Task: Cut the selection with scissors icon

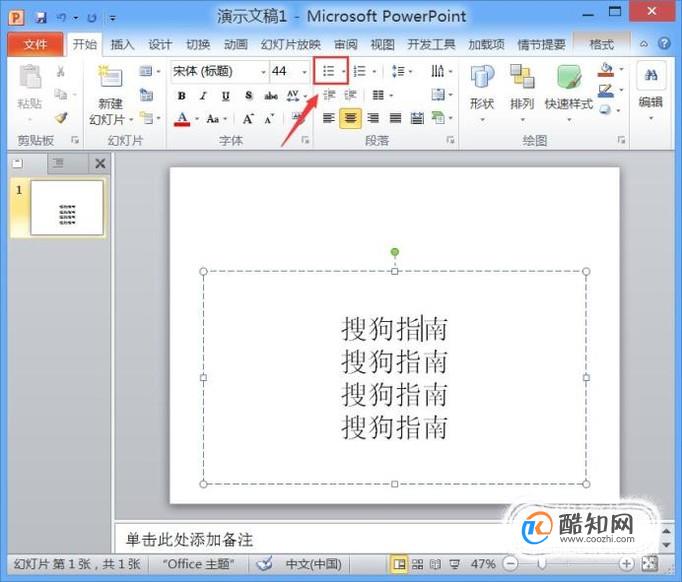Action: click(x=60, y=72)
